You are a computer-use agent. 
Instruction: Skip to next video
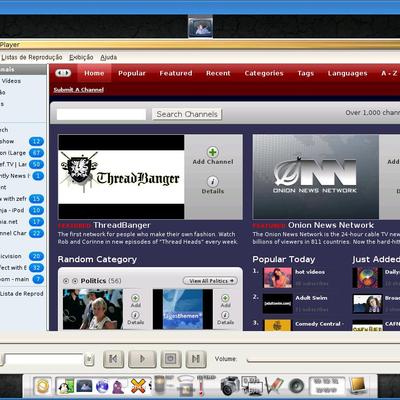pyautogui.click(x=196, y=359)
